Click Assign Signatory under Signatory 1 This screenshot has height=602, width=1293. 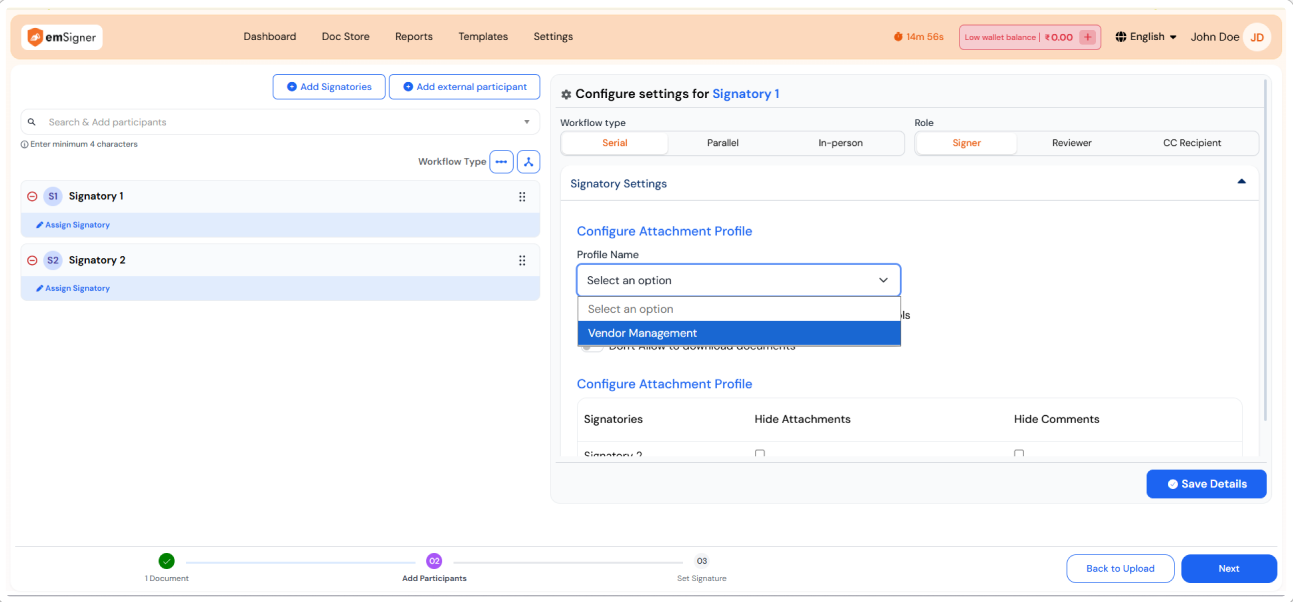pyautogui.click(x=73, y=225)
